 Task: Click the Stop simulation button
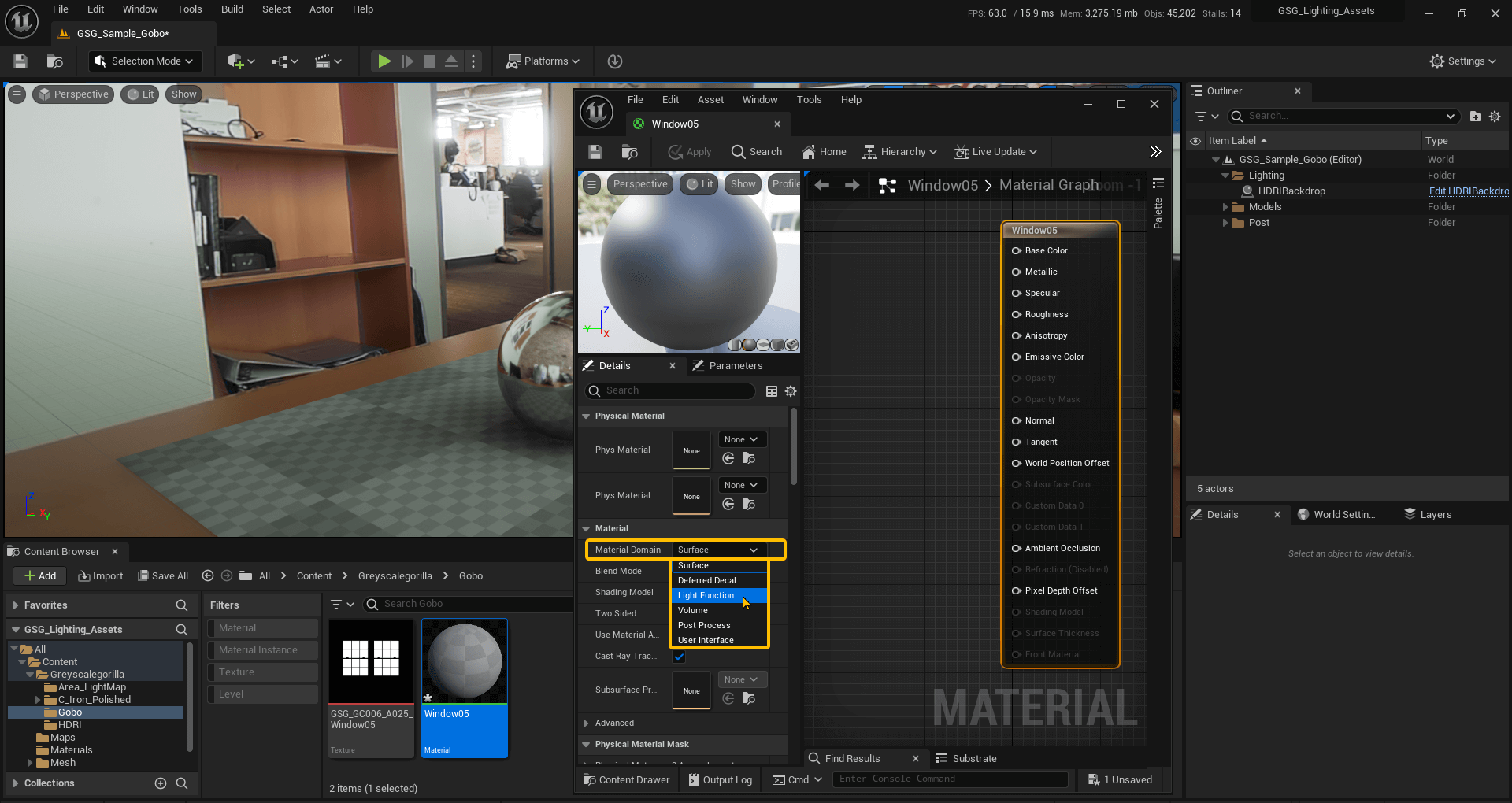(x=429, y=61)
